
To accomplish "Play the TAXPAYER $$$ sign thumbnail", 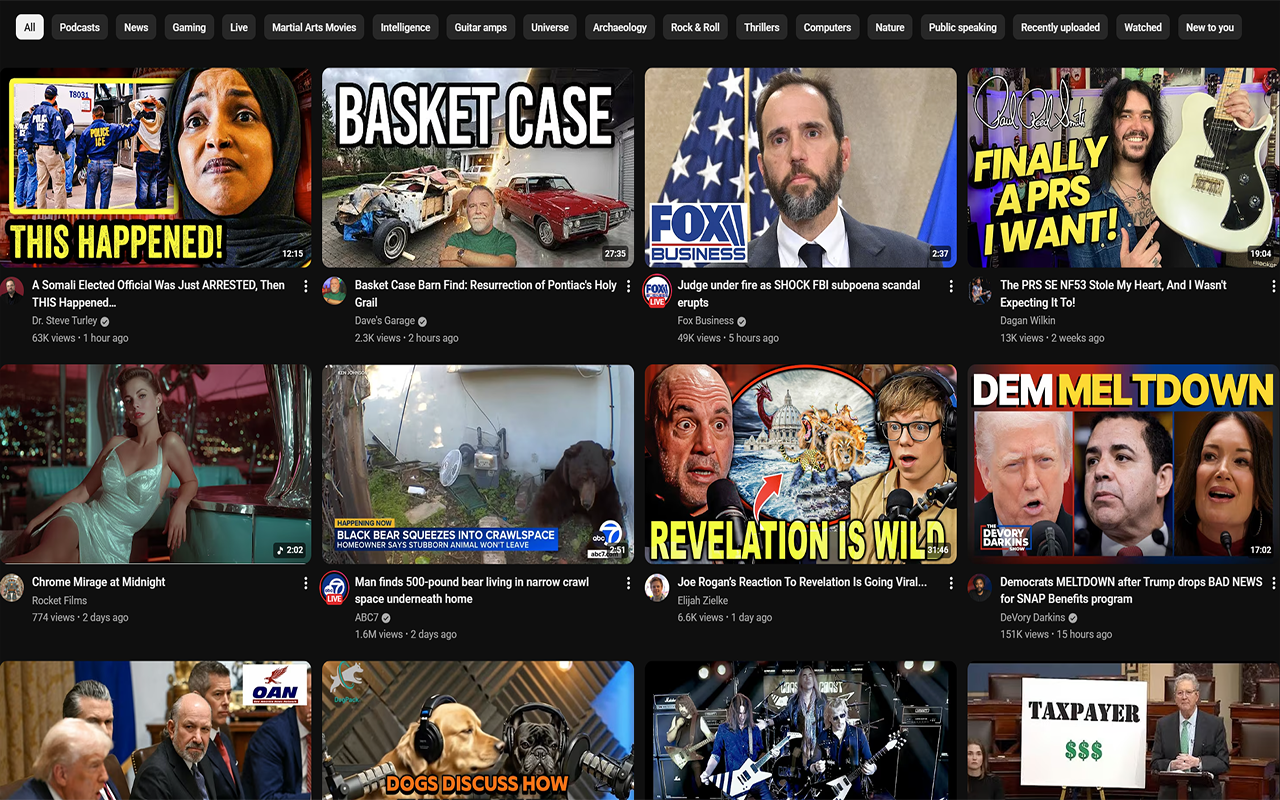I will pos(1124,731).
